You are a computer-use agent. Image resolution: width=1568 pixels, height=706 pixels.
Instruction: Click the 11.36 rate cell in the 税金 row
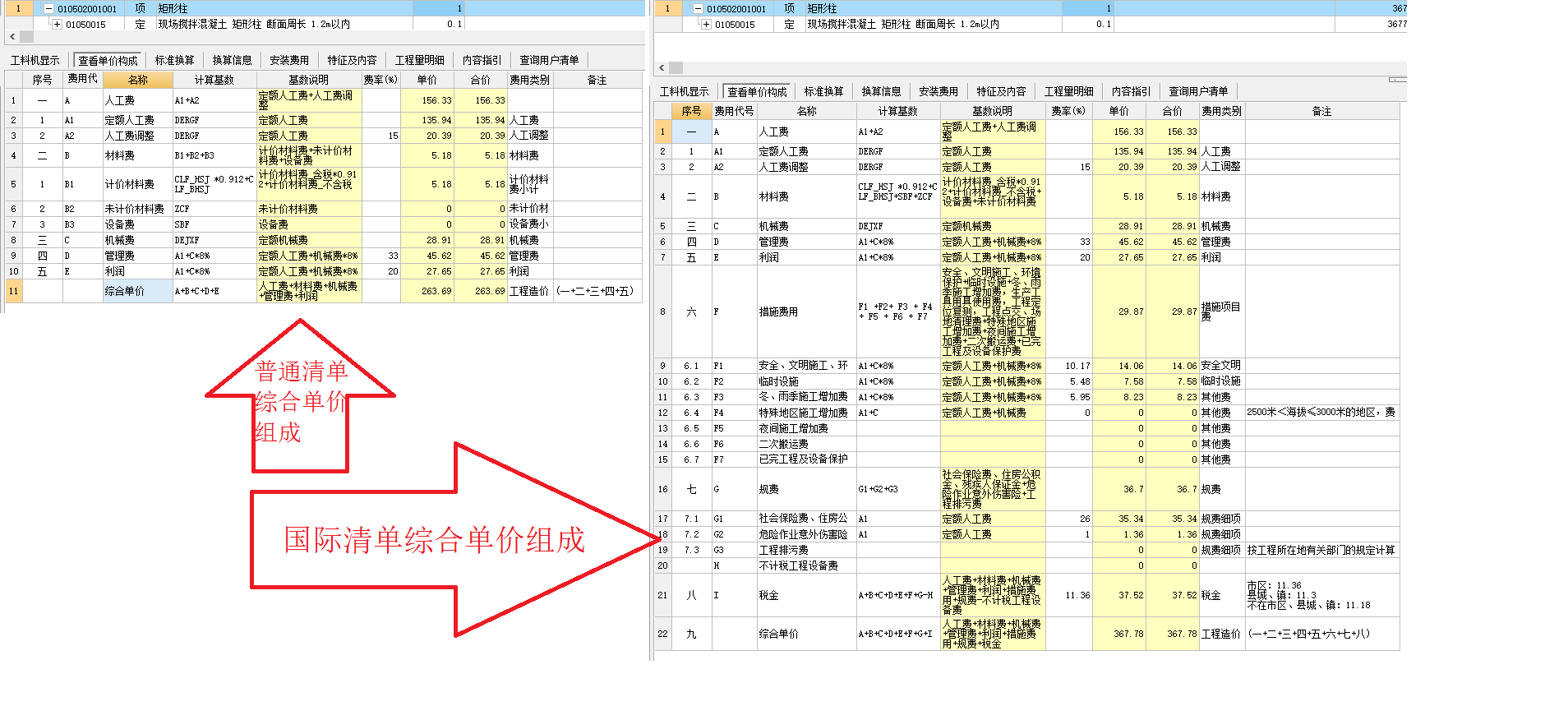[1068, 595]
